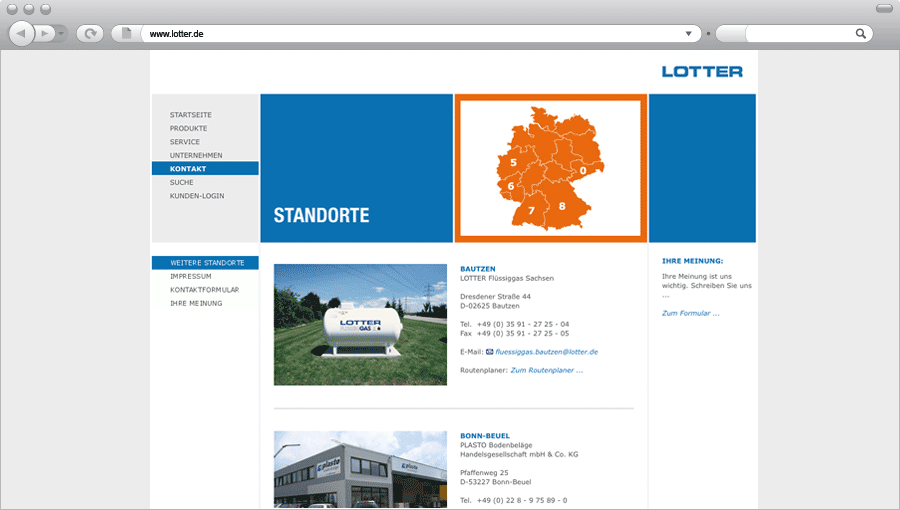Open the Zum Routenplaner link
This screenshot has width=900, height=510.
(546, 371)
